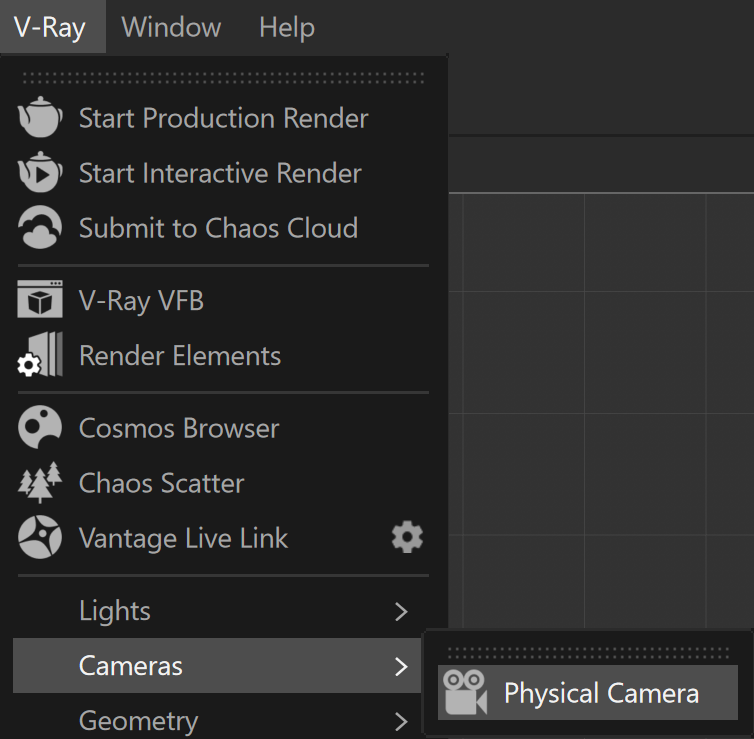Open Vantage Live Link settings gear
754x739 pixels.
click(x=407, y=537)
